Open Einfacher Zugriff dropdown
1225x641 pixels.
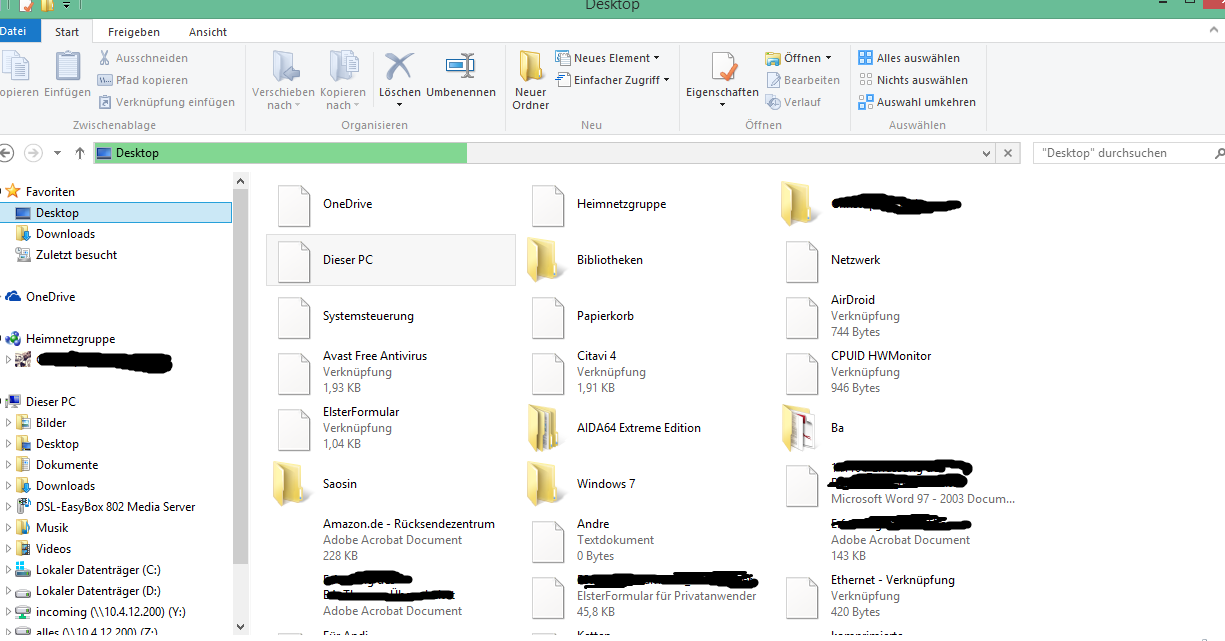pyautogui.click(x=612, y=80)
